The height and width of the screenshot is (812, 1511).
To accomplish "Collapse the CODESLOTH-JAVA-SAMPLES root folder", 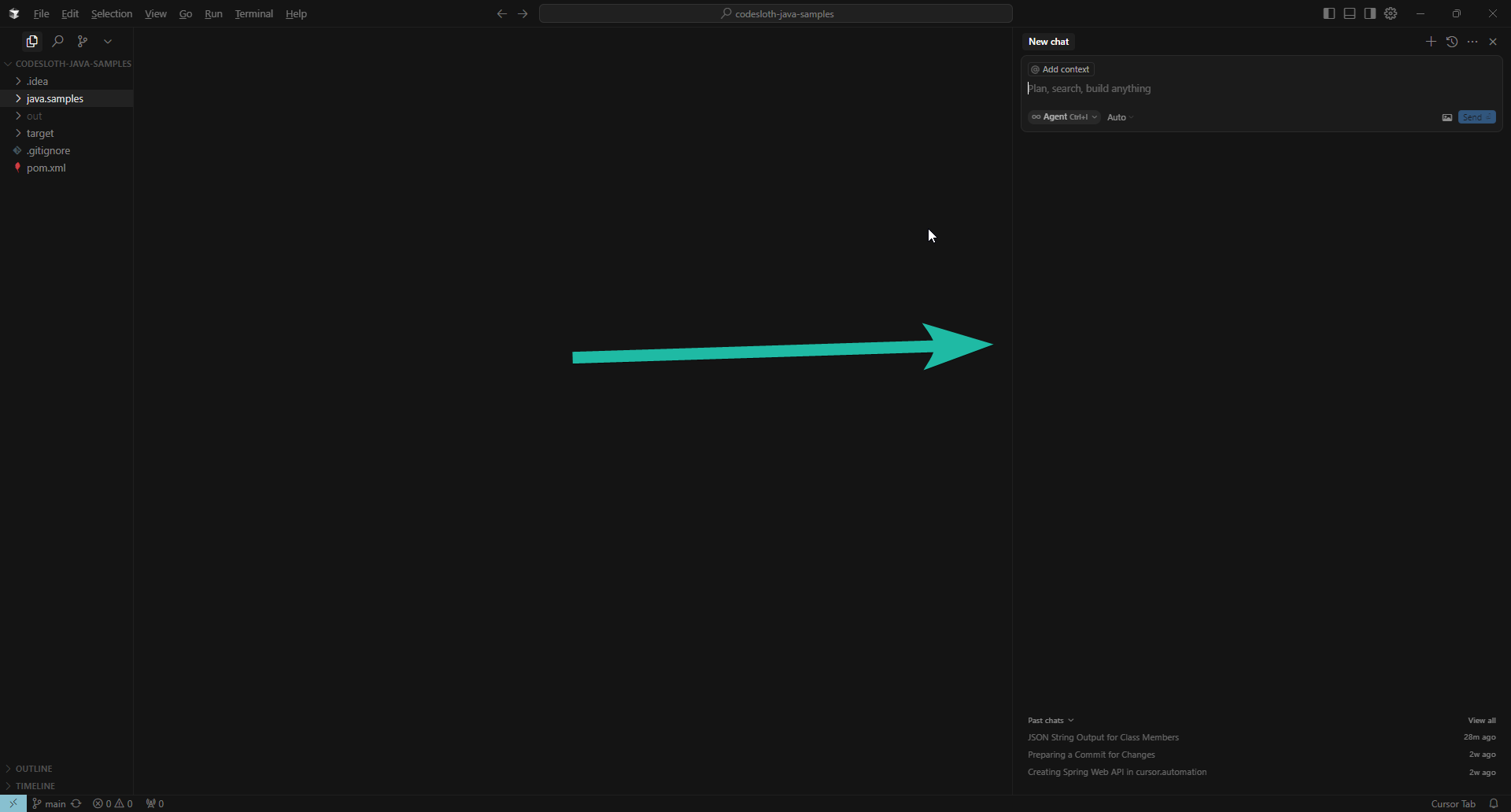I will click(x=67, y=64).
